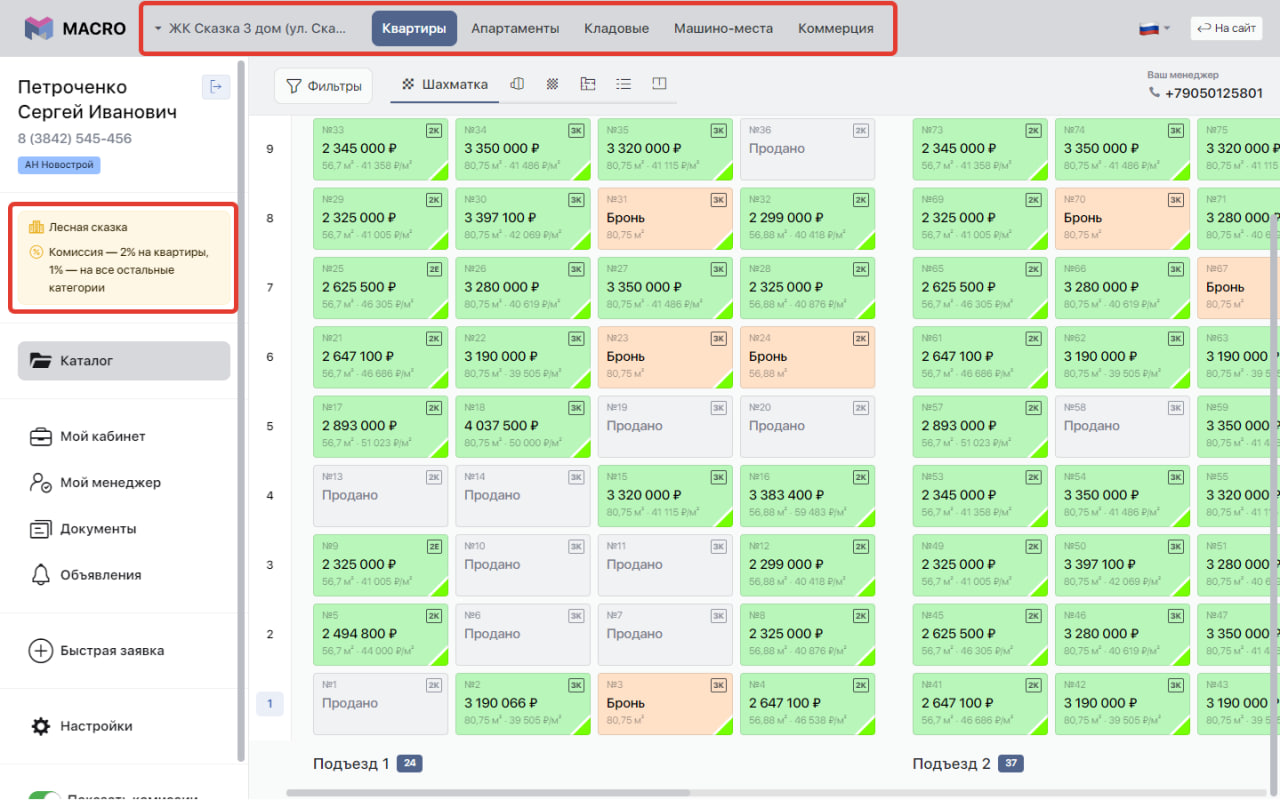Screen dimensions: 1280x800
Task: Click the layout panel view icon
Action: (x=659, y=85)
